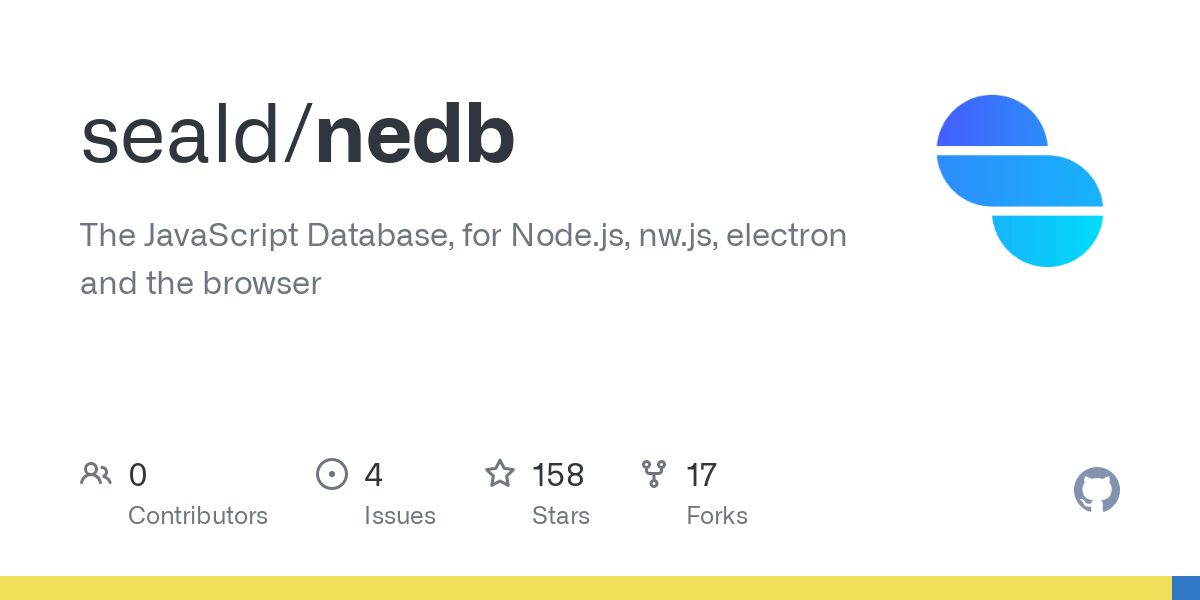1200x600 pixels.
Task: Click the Seald logo image
Action: point(1019,181)
